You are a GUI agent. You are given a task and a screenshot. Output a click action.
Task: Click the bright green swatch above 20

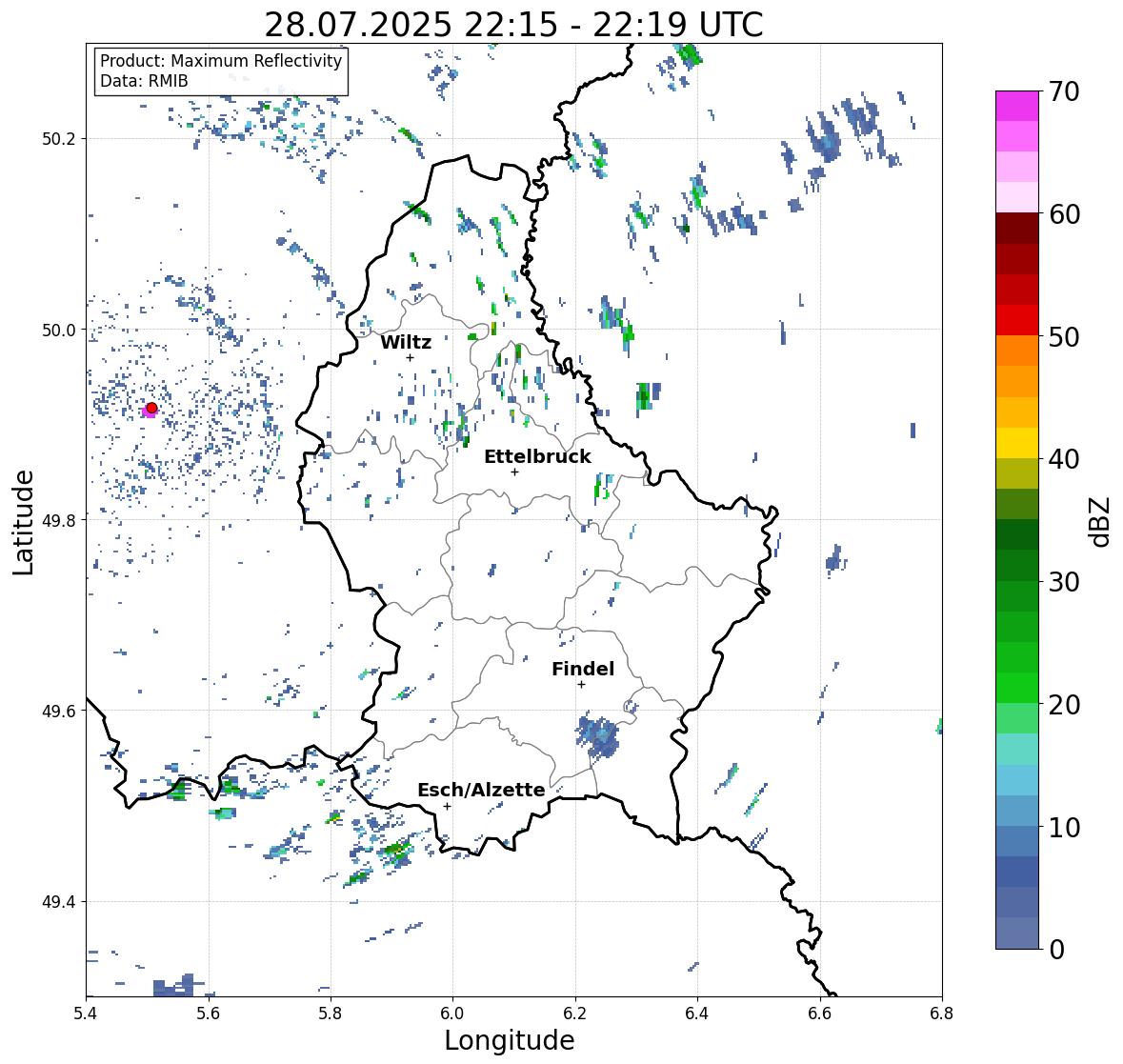coord(1017,688)
